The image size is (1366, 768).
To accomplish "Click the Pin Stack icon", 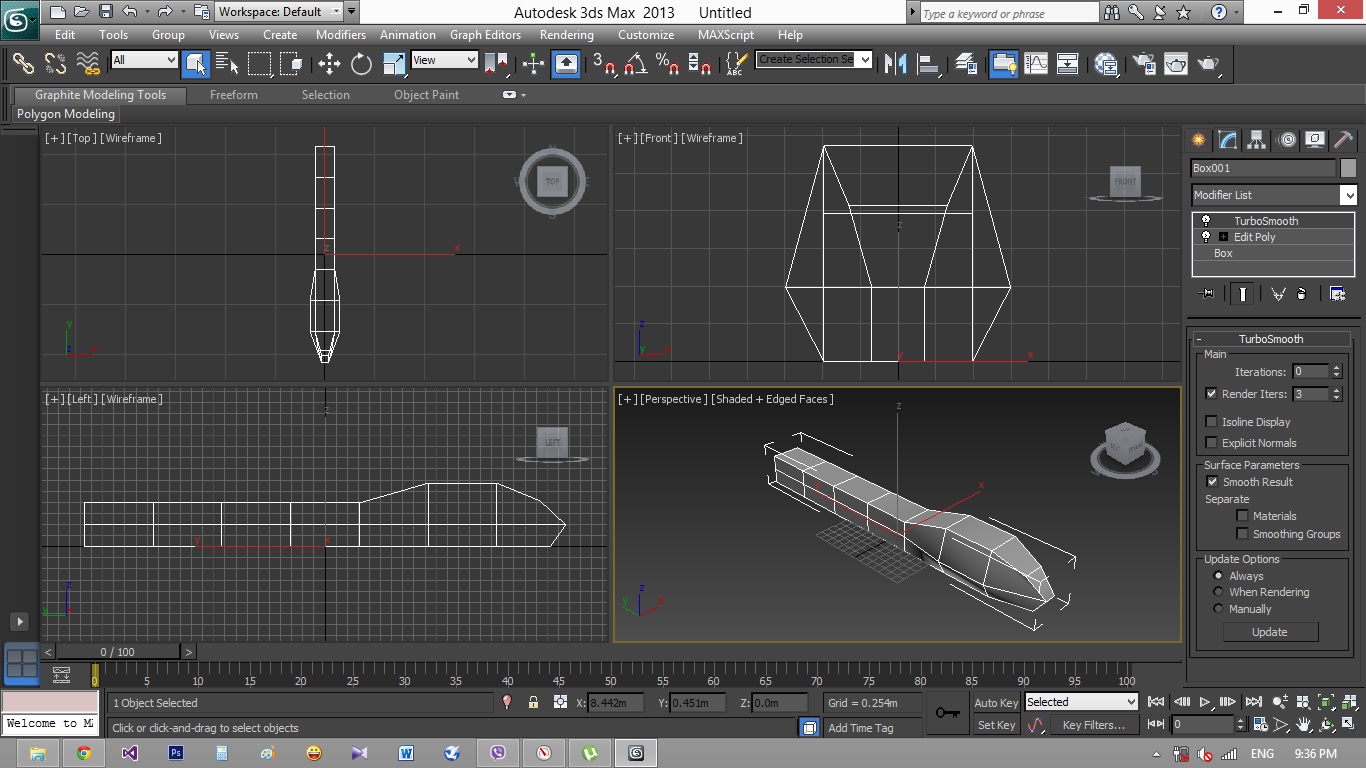I will [1208, 293].
